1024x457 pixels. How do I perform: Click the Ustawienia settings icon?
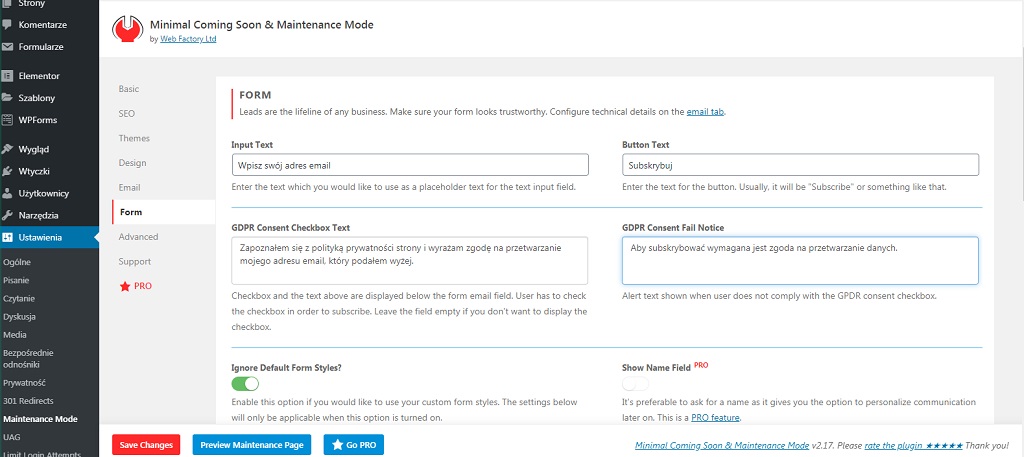pos(7,238)
